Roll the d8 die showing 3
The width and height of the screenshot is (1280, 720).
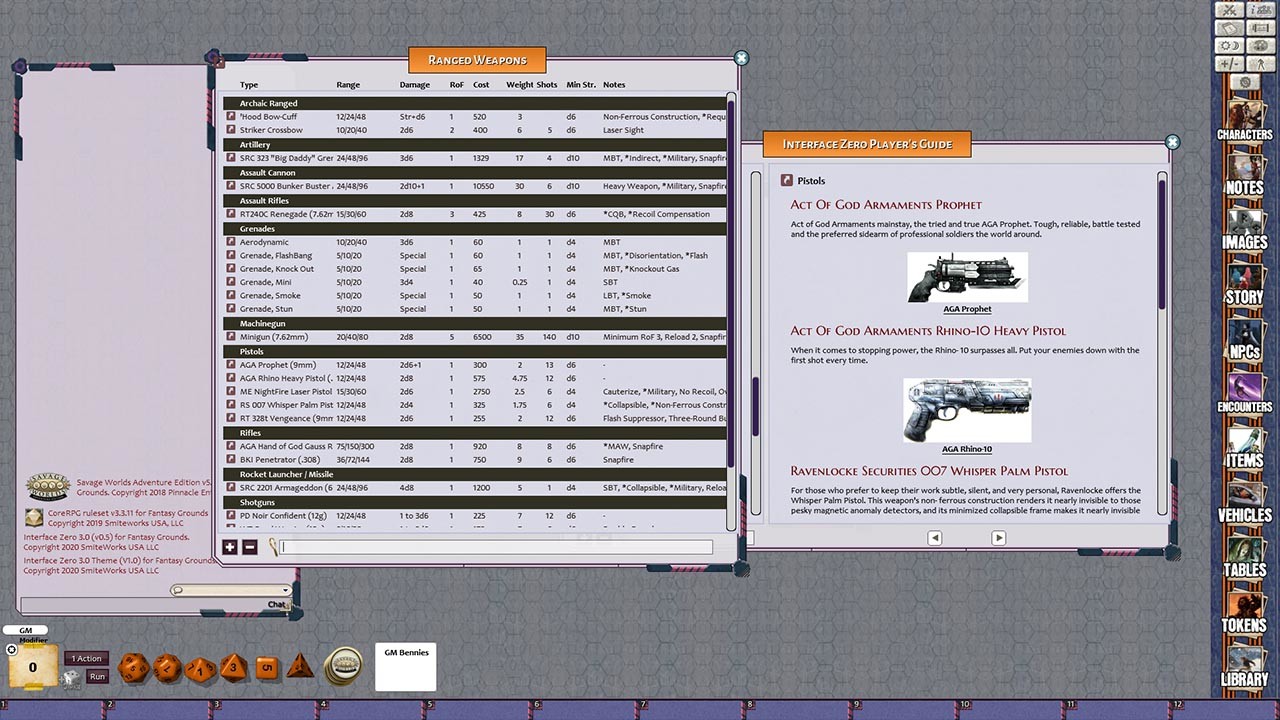coord(233,668)
